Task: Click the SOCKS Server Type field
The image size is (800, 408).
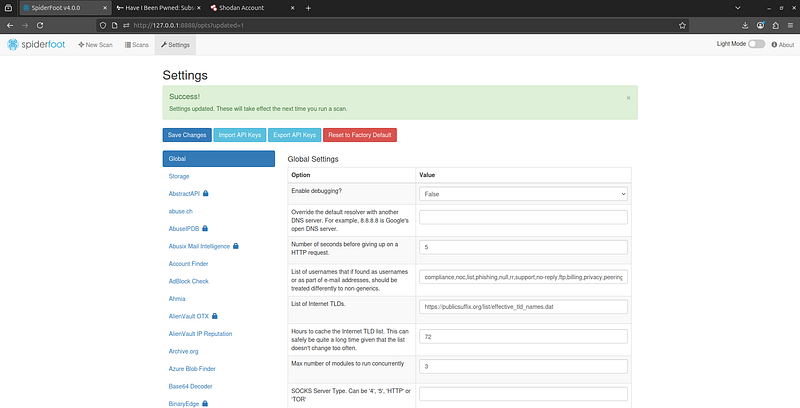Action: (523, 394)
